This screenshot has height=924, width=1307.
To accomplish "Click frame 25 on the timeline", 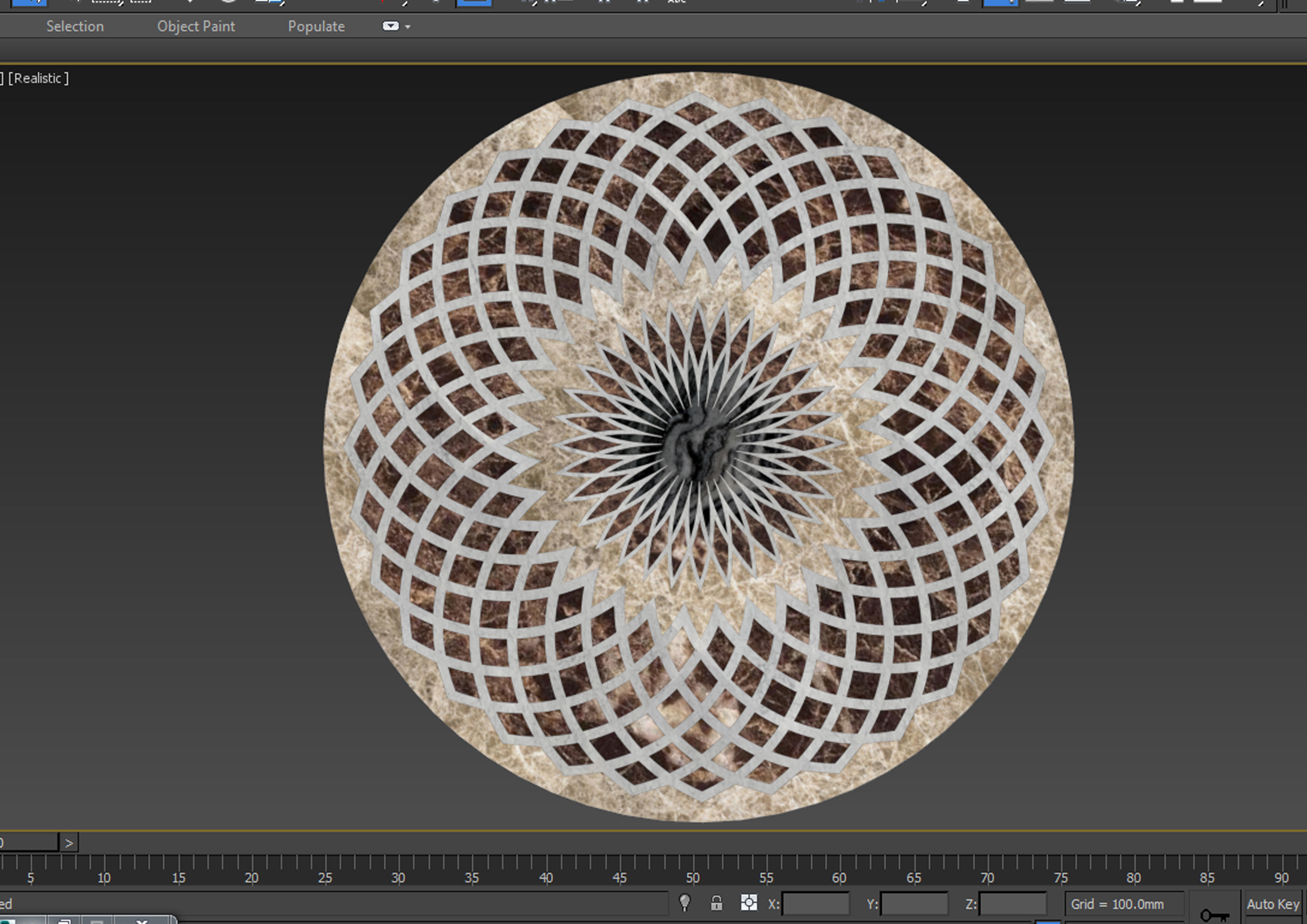I will point(325,879).
